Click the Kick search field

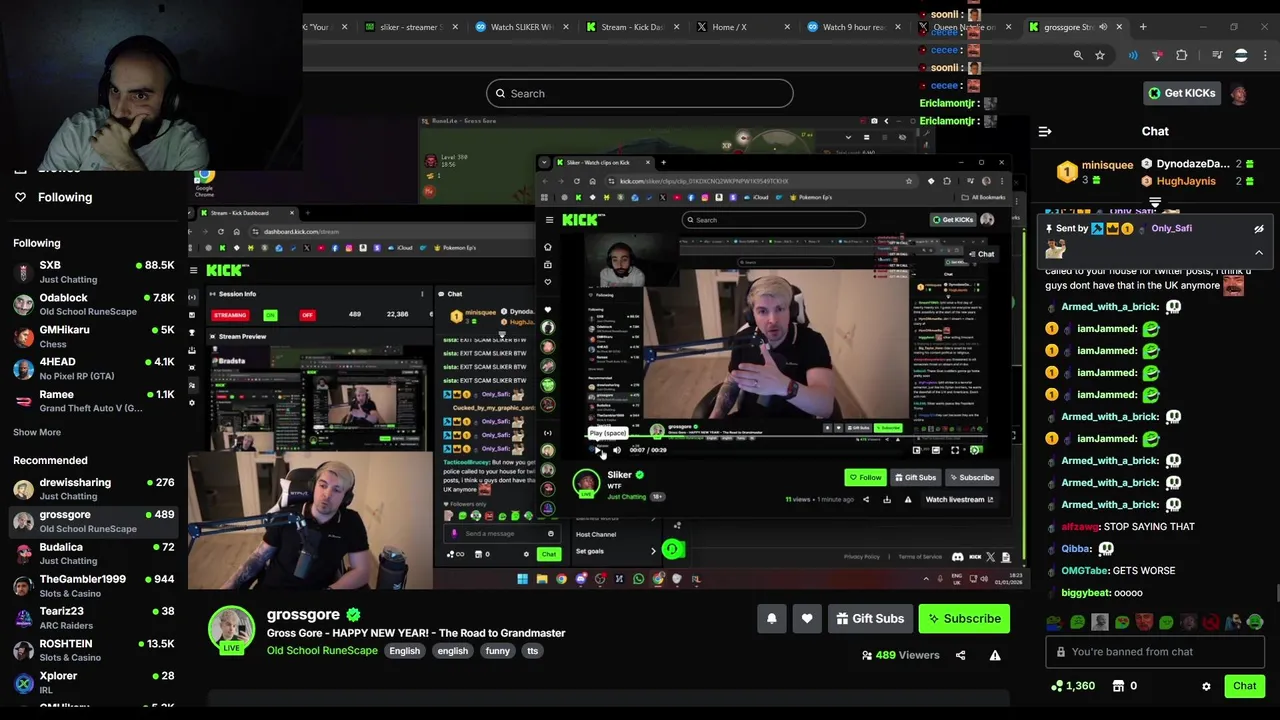pyautogui.click(x=640, y=94)
